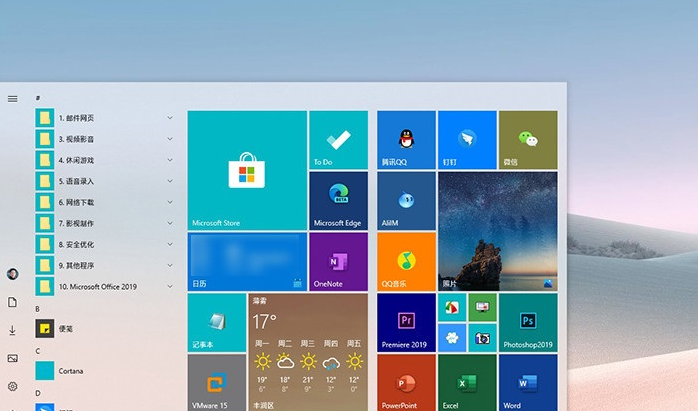The width and height of the screenshot is (698, 411).
Task: Click the B section header letter
Action: [37, 309]
